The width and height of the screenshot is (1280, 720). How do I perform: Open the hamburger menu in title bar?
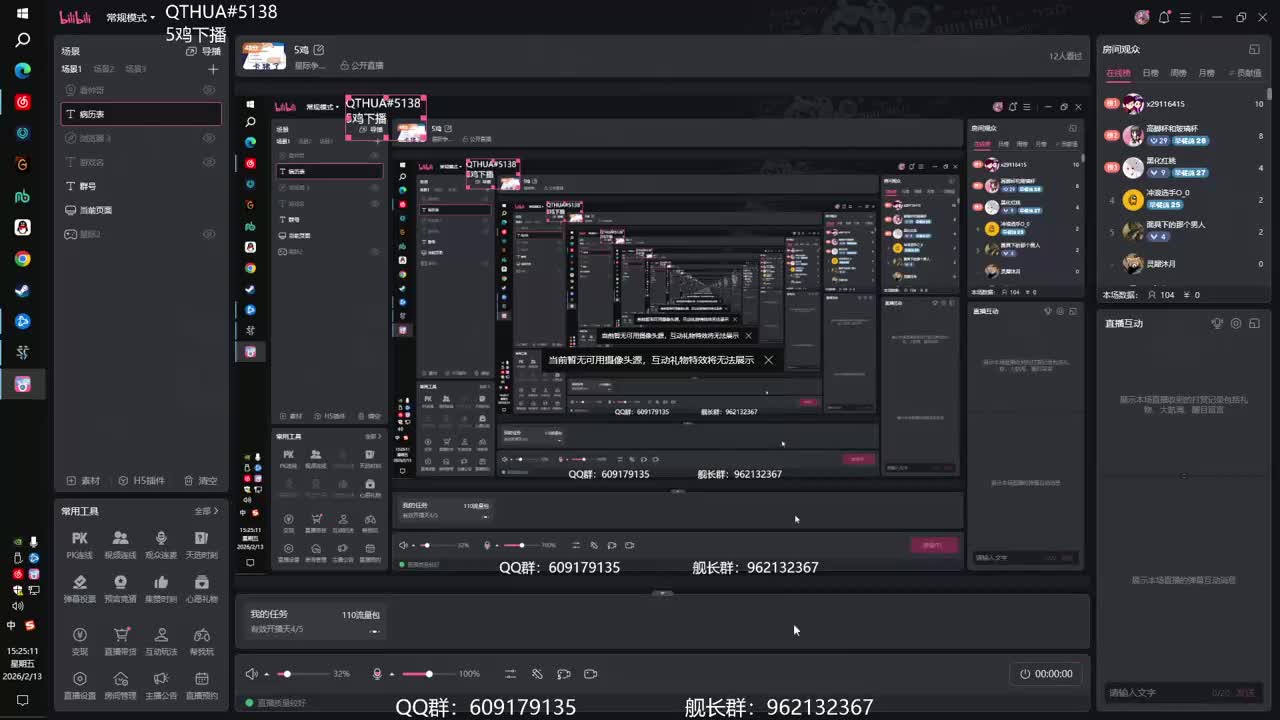click(x=1186, y=17)
